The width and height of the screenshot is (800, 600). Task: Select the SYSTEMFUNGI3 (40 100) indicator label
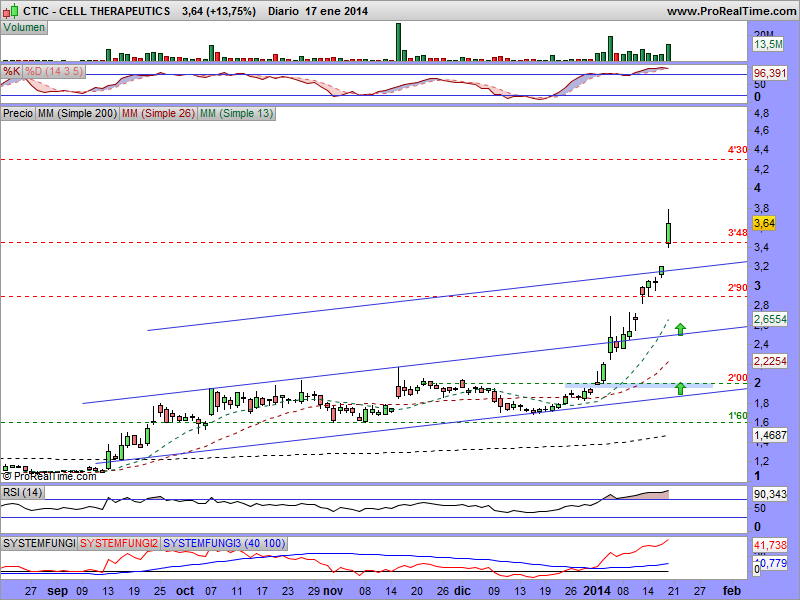click(224, 543)
